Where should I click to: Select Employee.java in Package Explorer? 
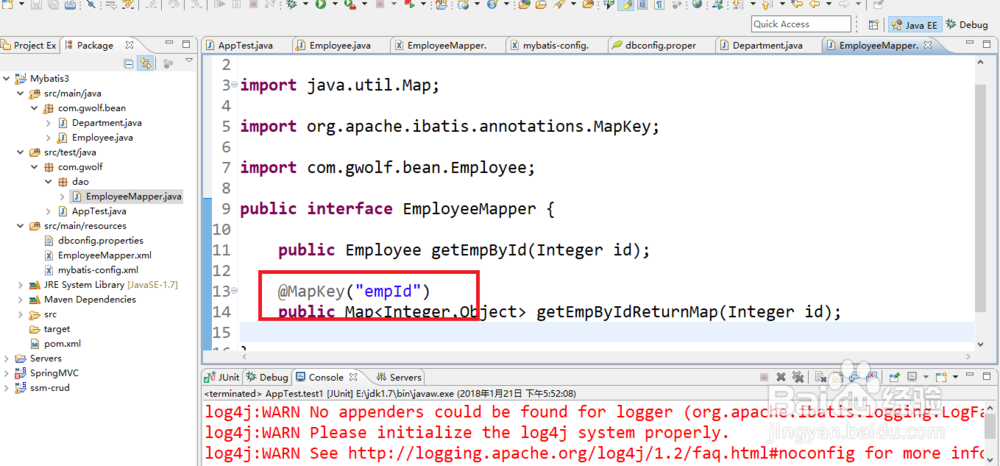point(96,137)
